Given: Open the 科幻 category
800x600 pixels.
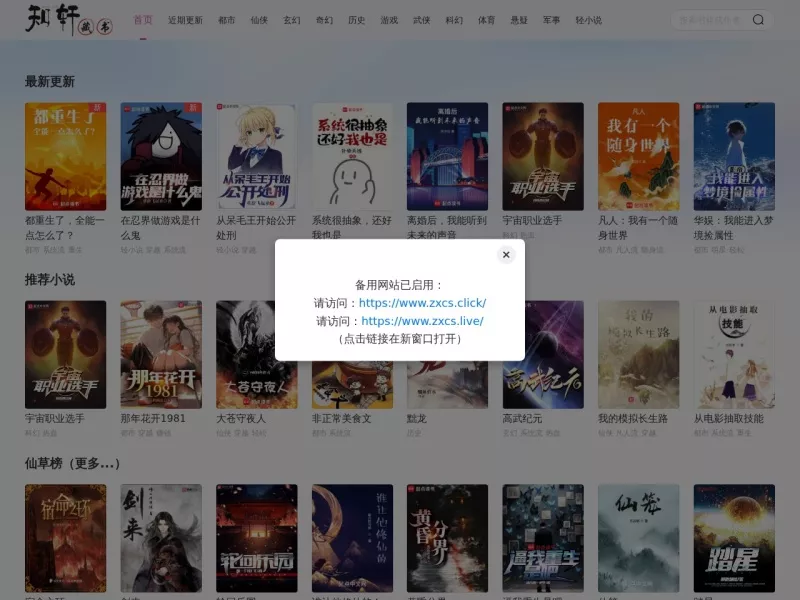Looking at the screenshot, I should point(454,20).
